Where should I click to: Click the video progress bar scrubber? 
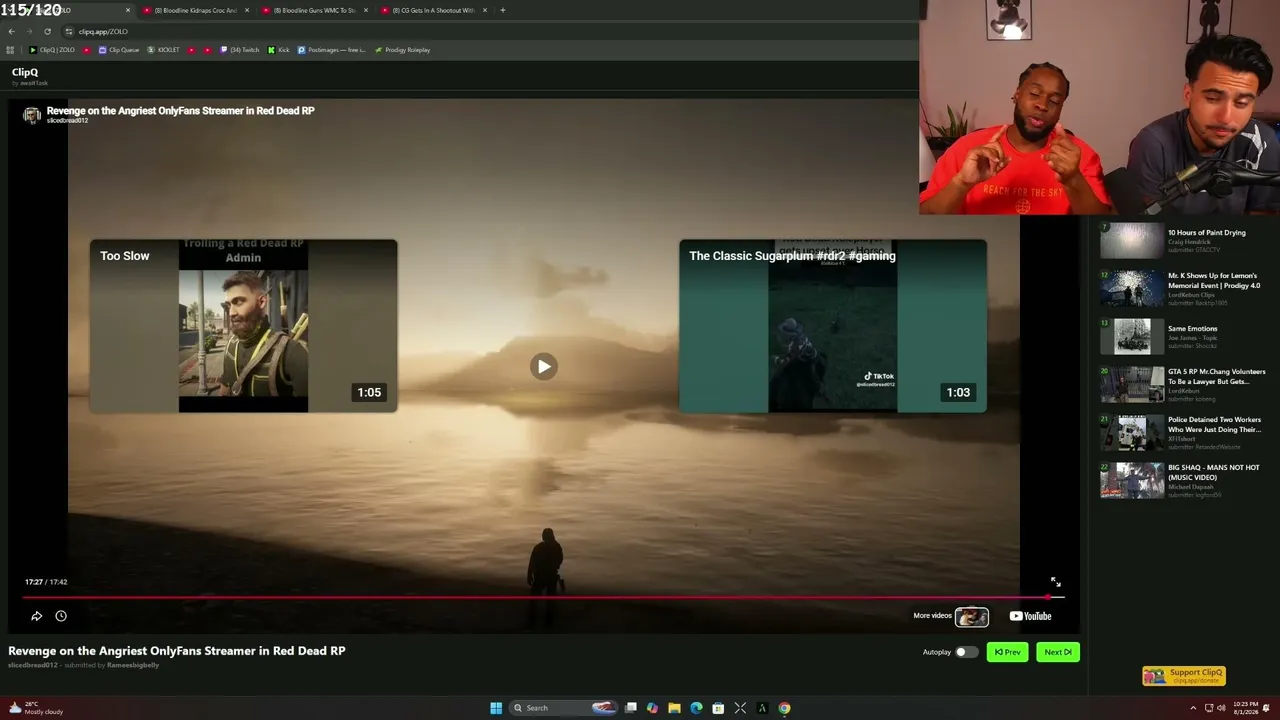[1048, 598]
